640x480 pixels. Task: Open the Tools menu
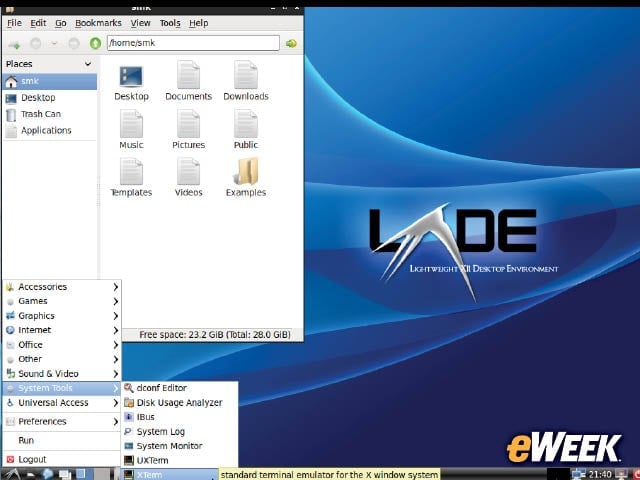click(170, 23)
